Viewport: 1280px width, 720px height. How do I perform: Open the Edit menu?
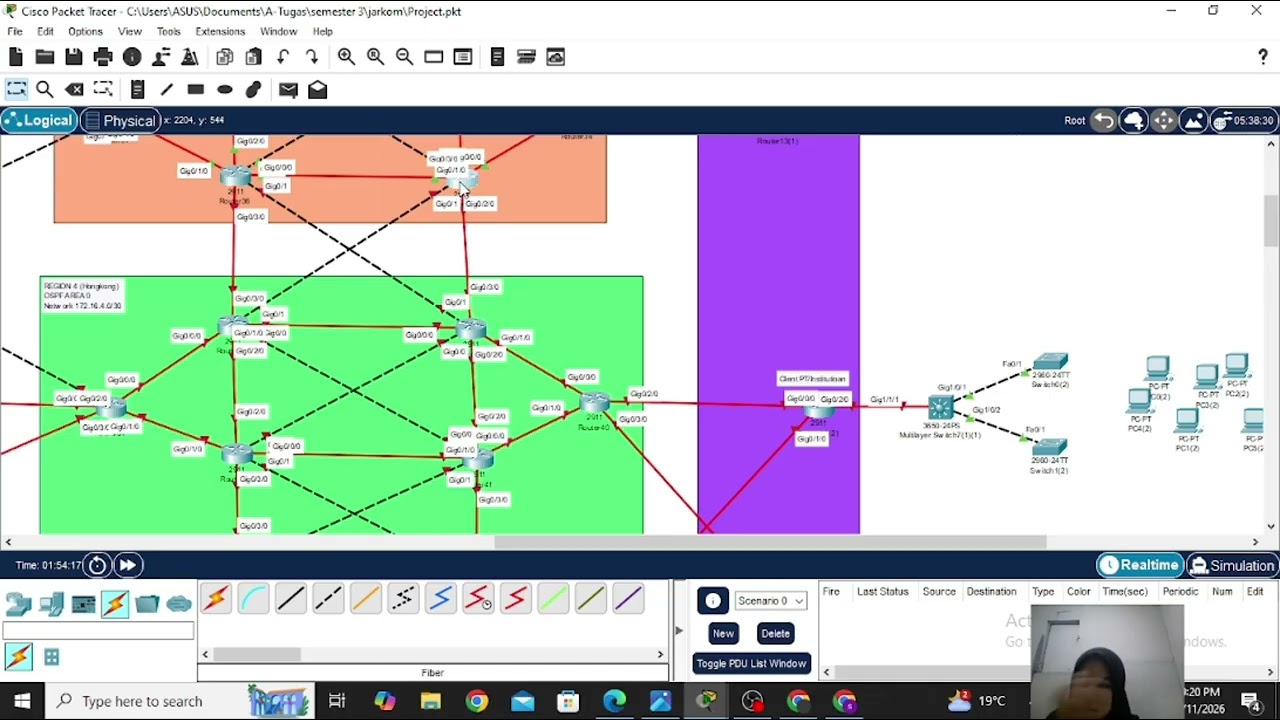45,32
